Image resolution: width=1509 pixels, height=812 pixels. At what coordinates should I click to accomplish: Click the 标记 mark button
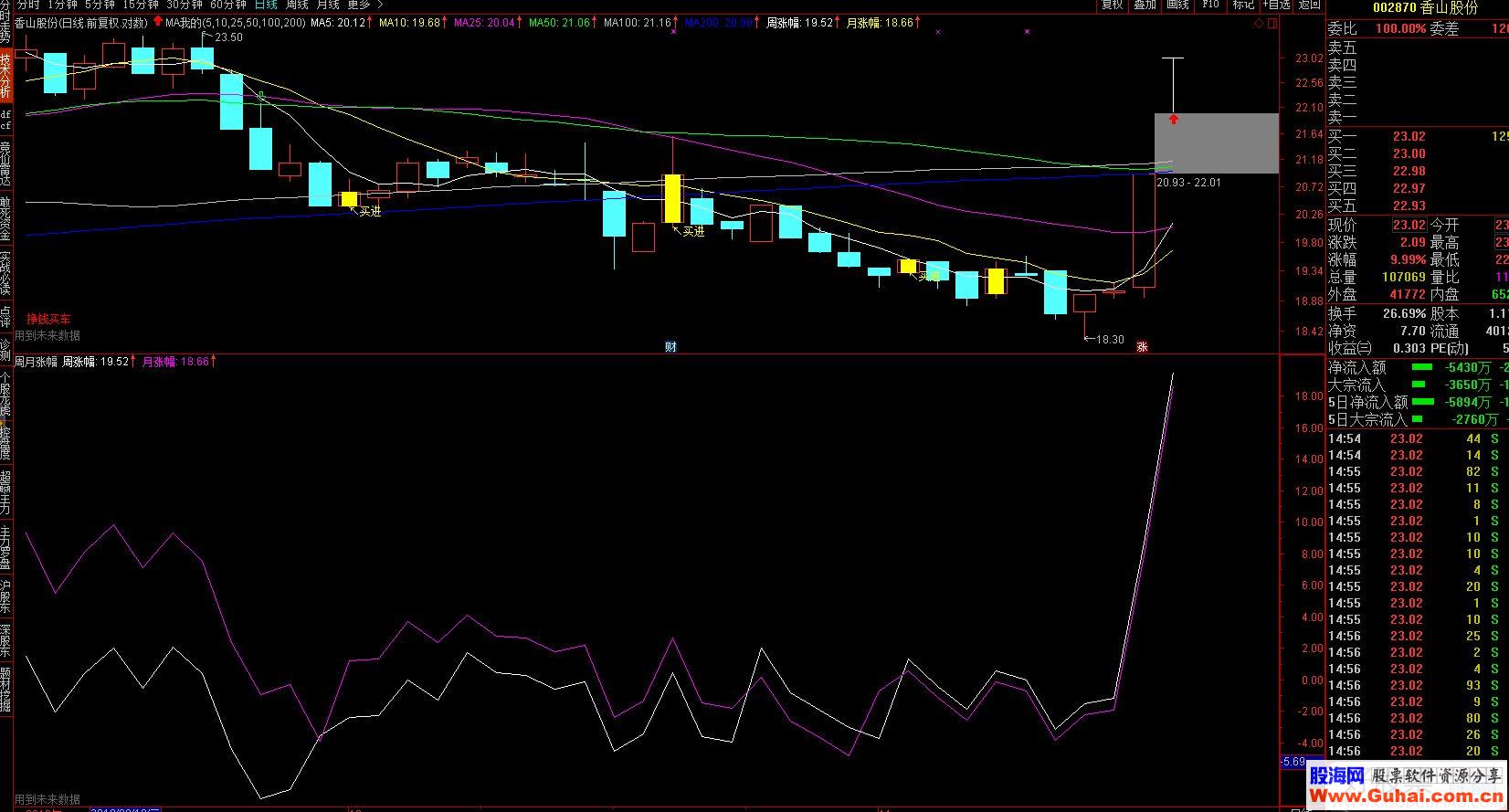[1243, 5]
